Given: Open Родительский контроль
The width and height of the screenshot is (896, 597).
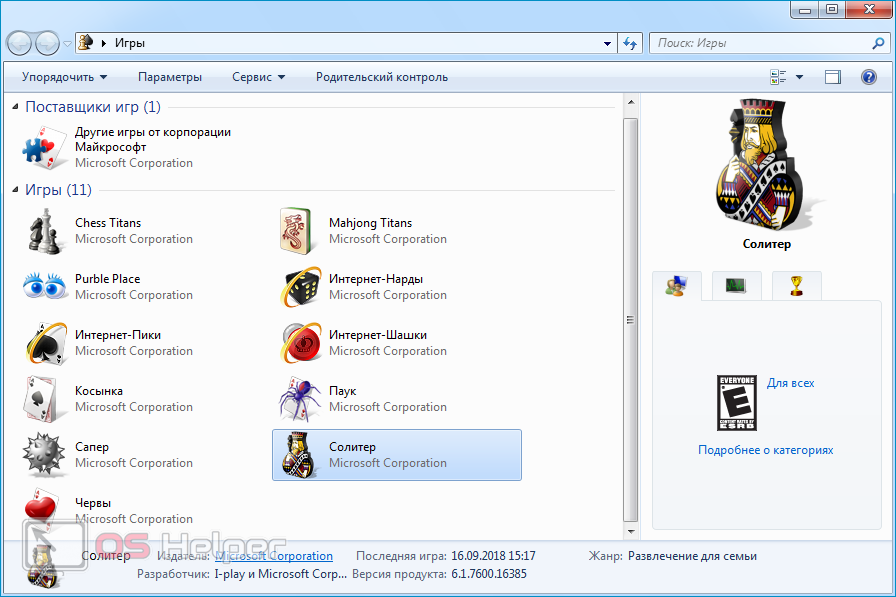Looking at the screenshot, I should 382,77.
